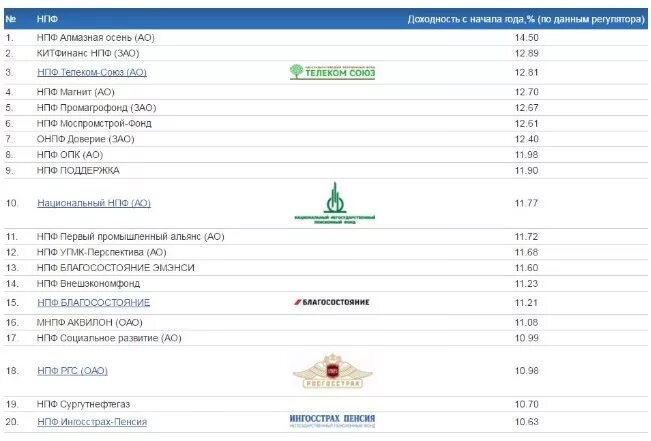
Task: Open the НПФ БЛАГОСОСТОЯНИЕ link
Action: pyautogui.click(x=93, y=303)
